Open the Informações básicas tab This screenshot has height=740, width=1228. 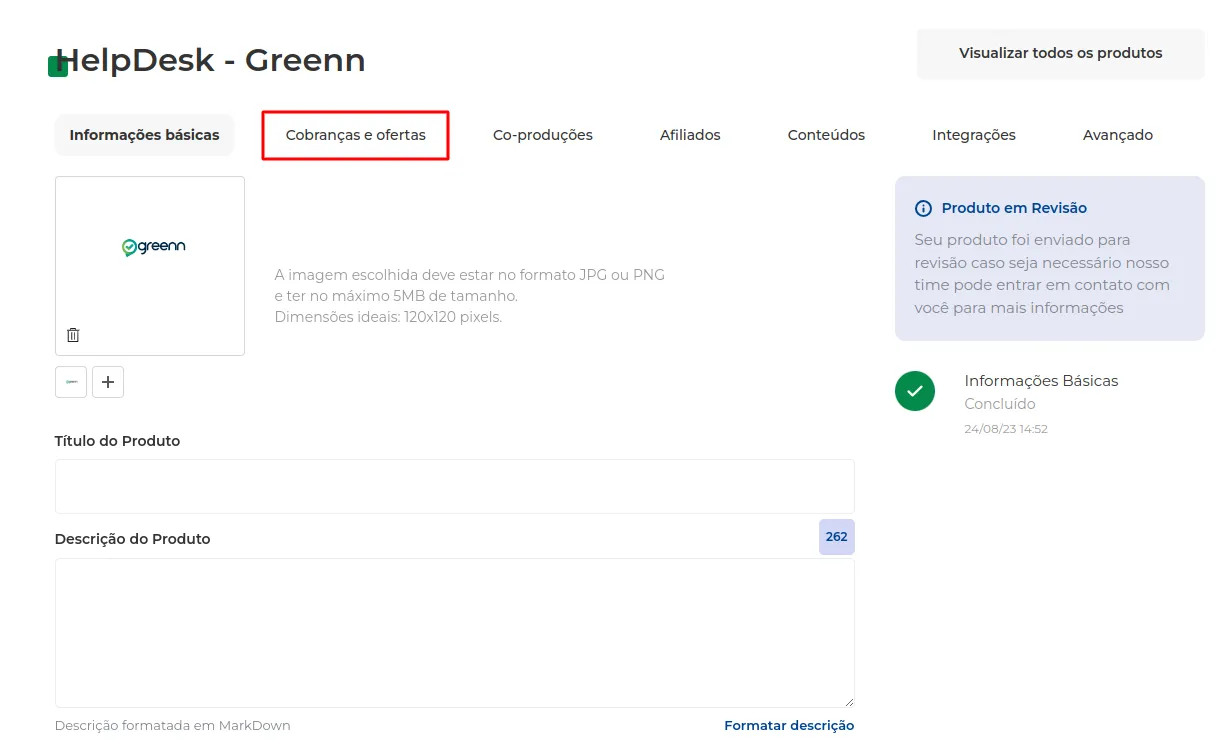(x=144, y=135)
